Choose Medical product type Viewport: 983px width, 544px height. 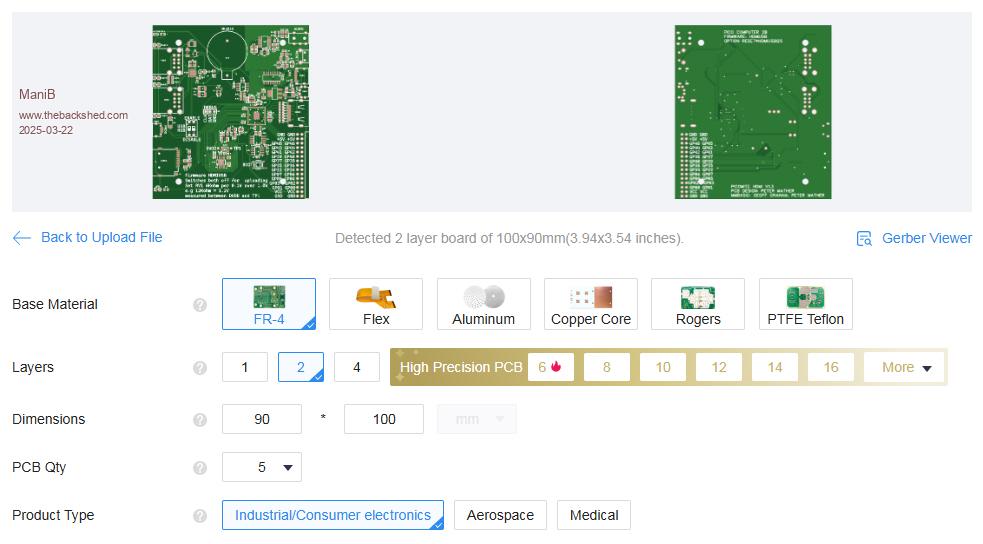pyautogui.click(x=593, y=515)
